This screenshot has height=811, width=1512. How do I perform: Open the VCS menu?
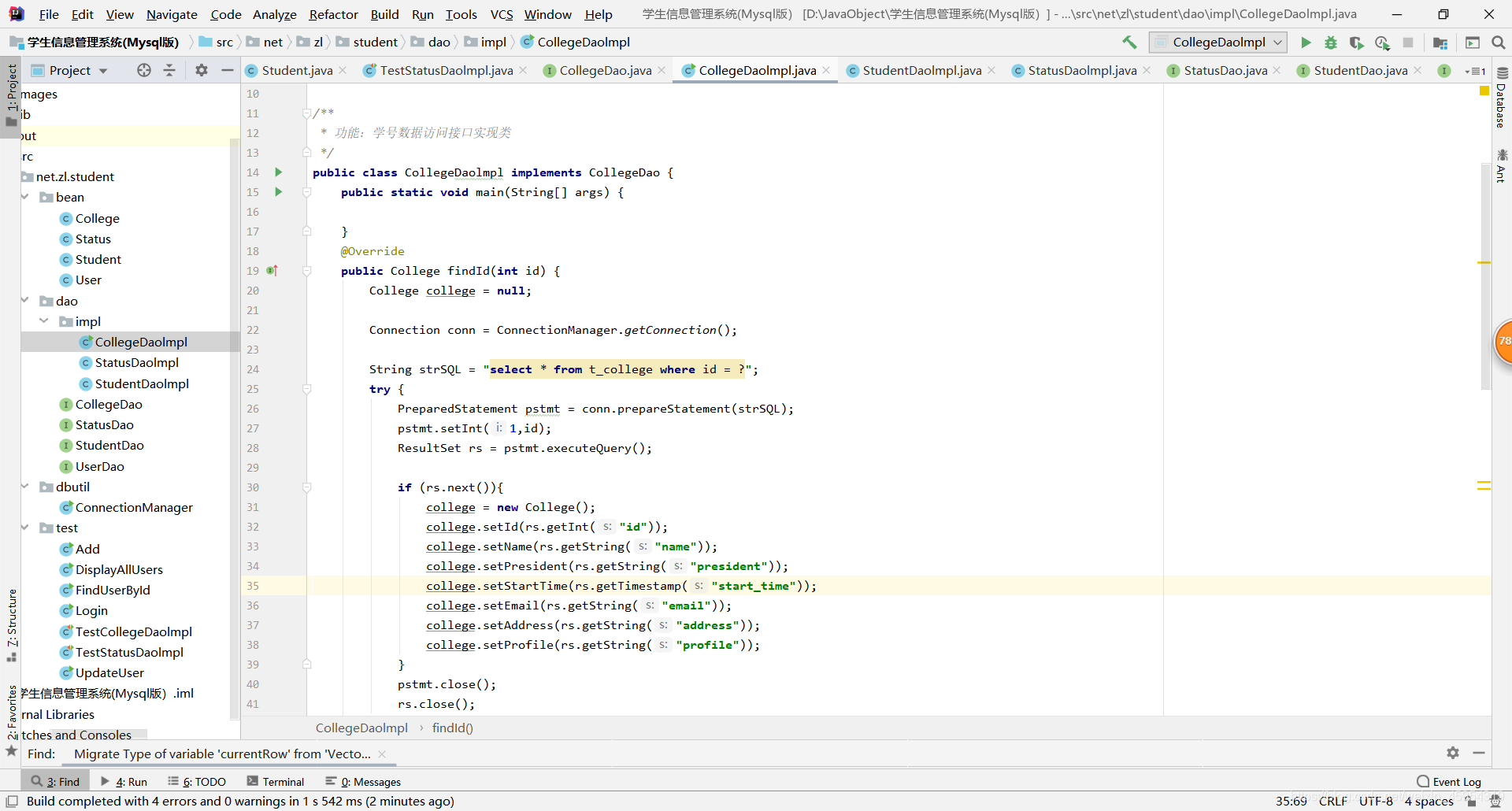pos(501,14)
